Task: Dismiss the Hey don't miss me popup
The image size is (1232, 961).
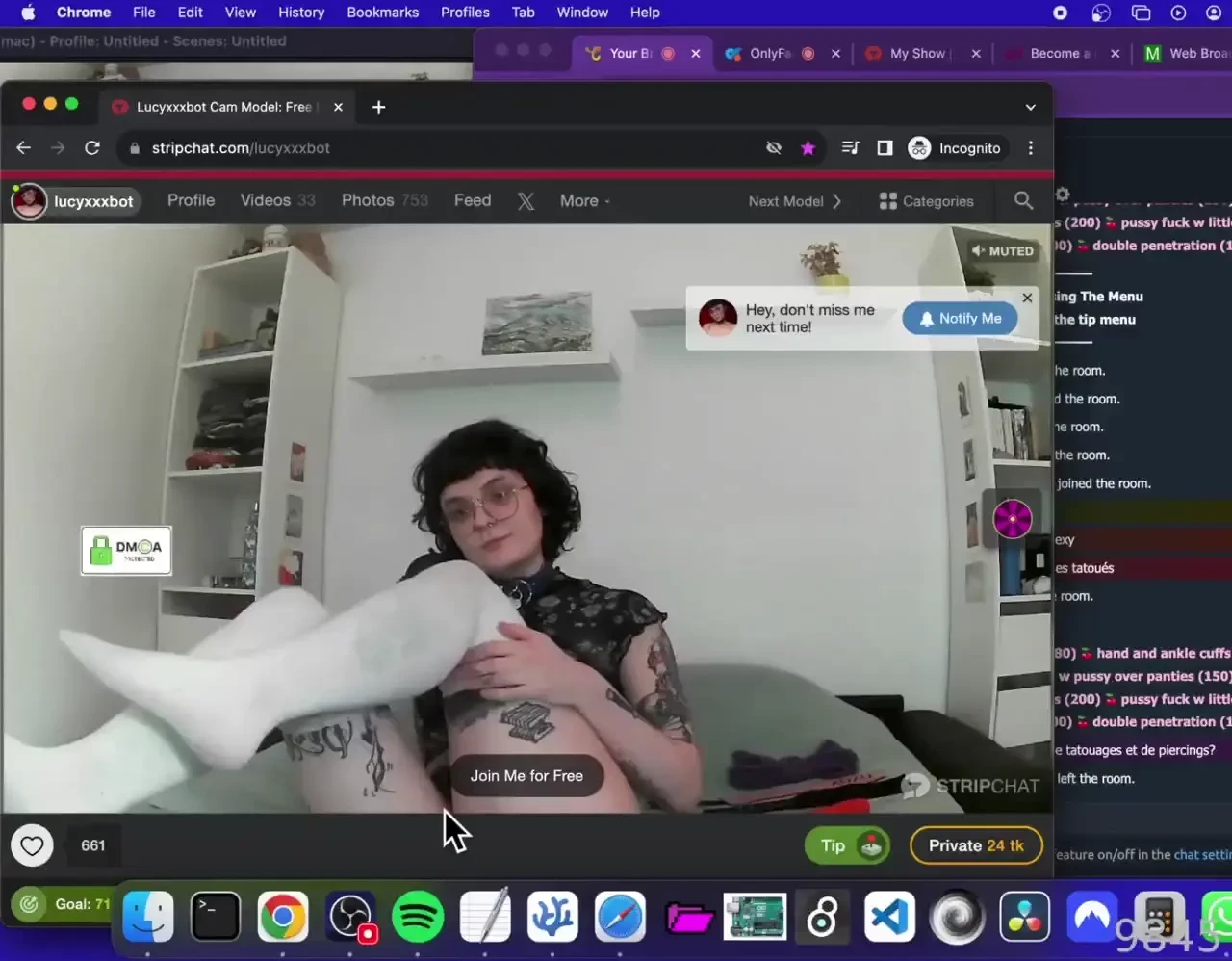Action: click(x=1027, y=298)
